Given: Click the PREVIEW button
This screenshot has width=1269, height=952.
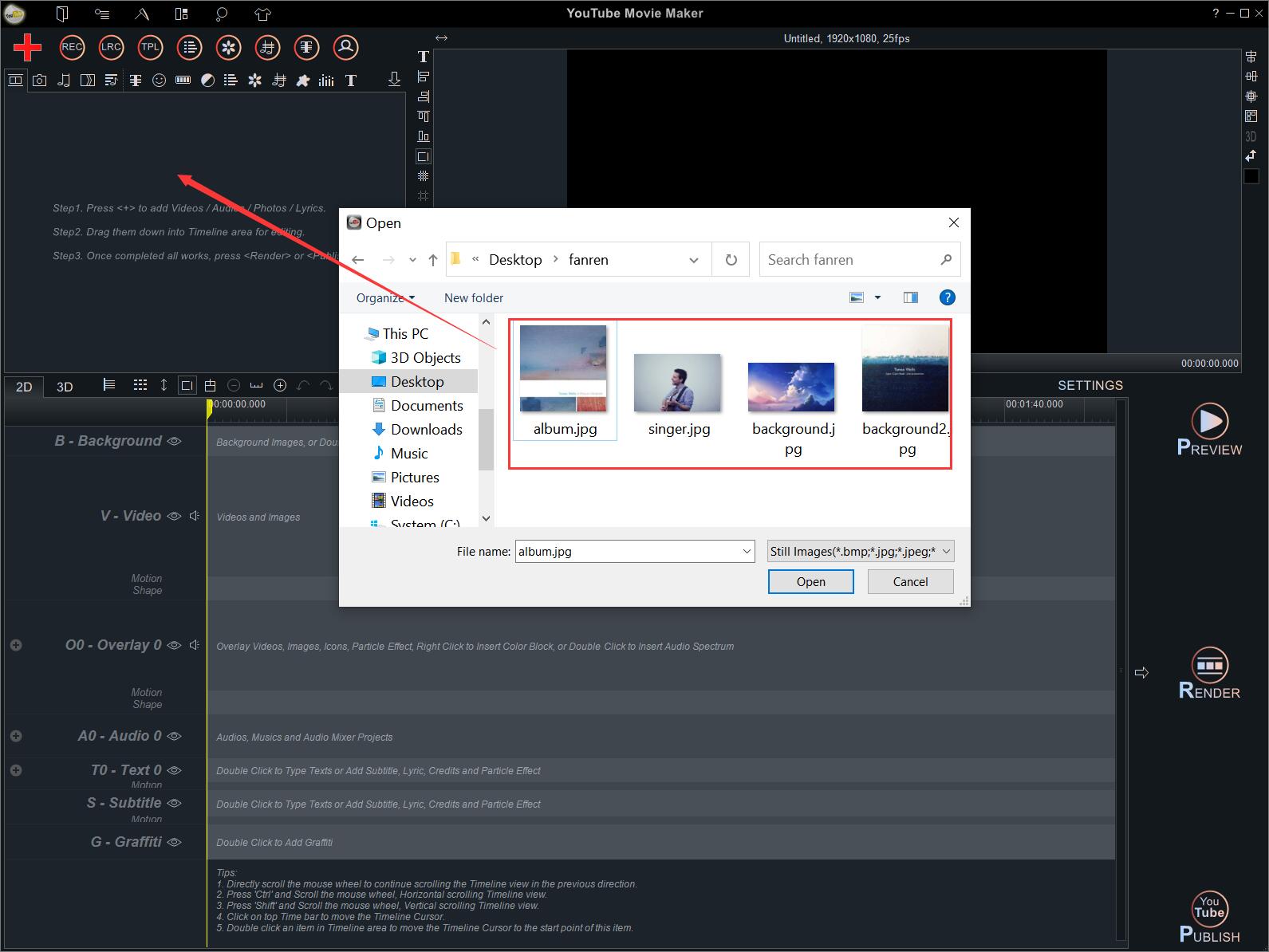Looking at the screenshot, I should coord(1210,430).
